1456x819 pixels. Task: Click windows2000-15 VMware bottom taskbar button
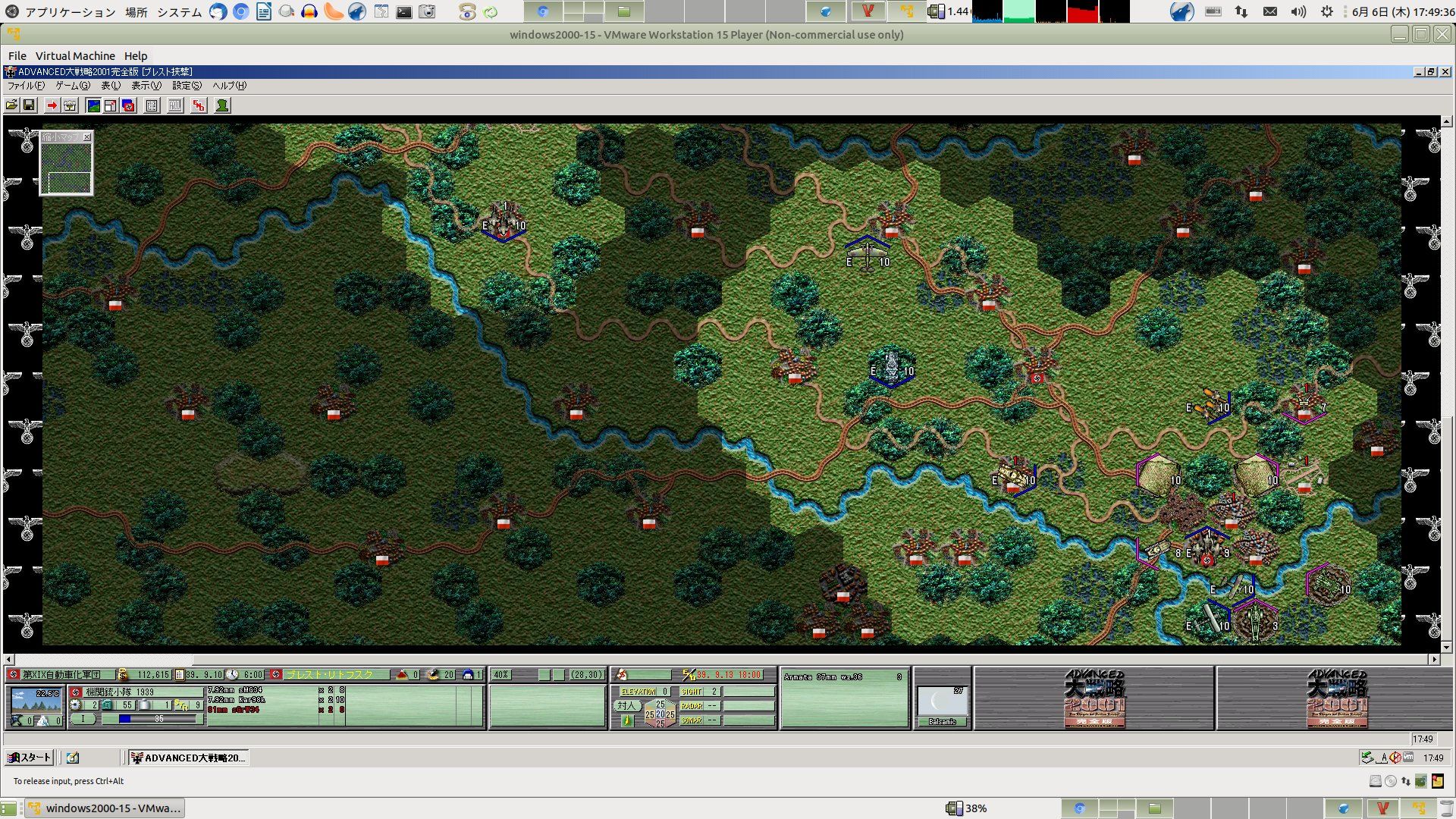coord(105,808)
